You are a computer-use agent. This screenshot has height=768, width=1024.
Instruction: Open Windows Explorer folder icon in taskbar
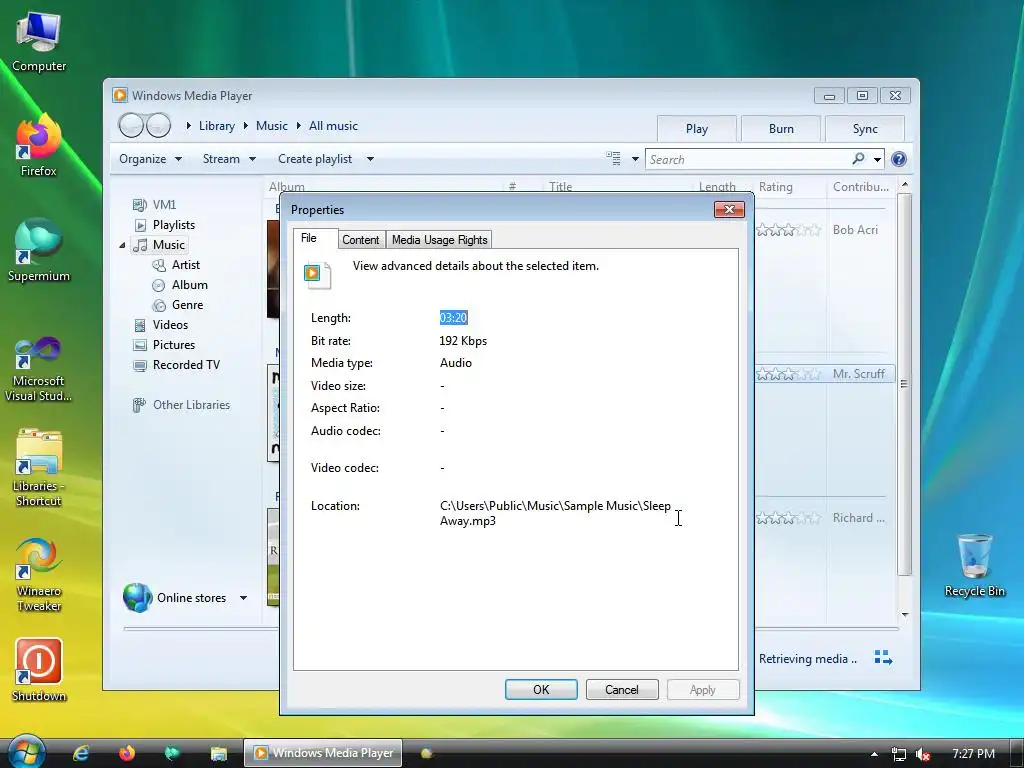218,753
